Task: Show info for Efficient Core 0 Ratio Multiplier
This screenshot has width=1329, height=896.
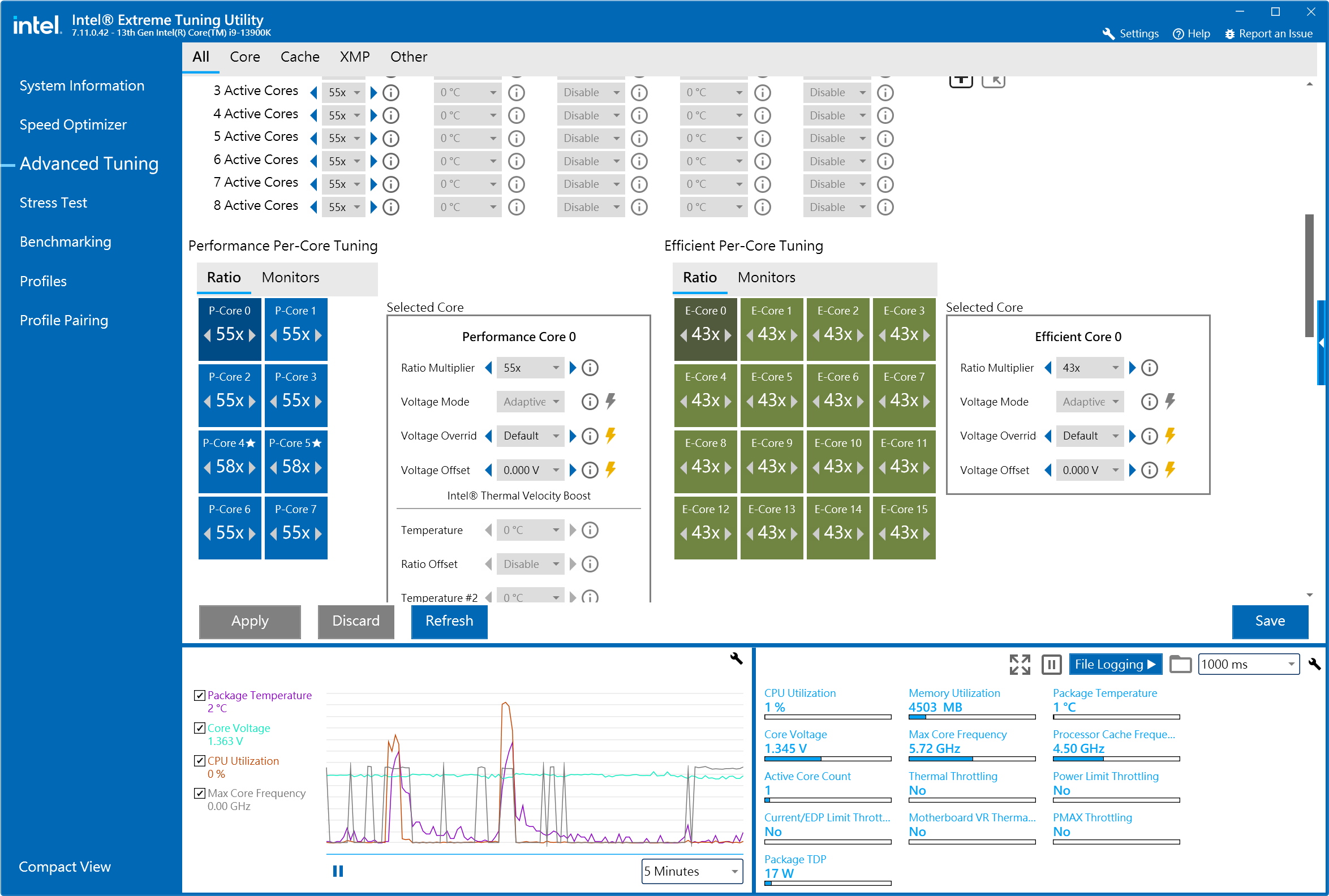Action: 1150,368
